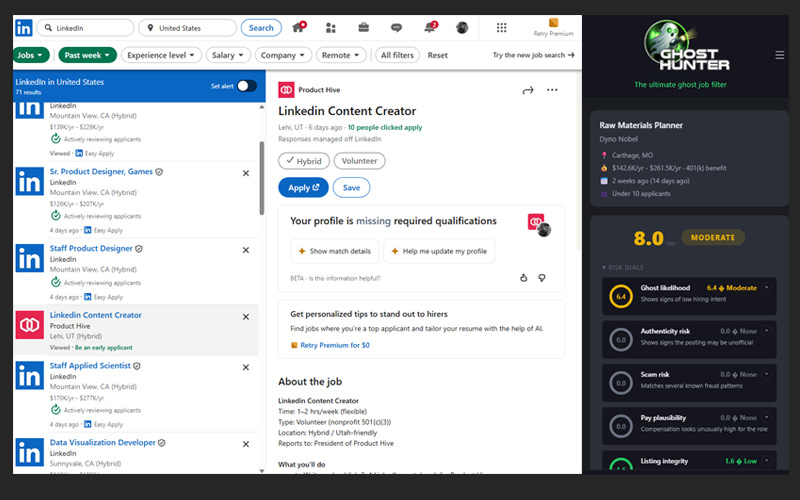Open the Salary filter dropdown
Image resolution: width=800 pixels, height=500 pixels.
pos(229,55)
